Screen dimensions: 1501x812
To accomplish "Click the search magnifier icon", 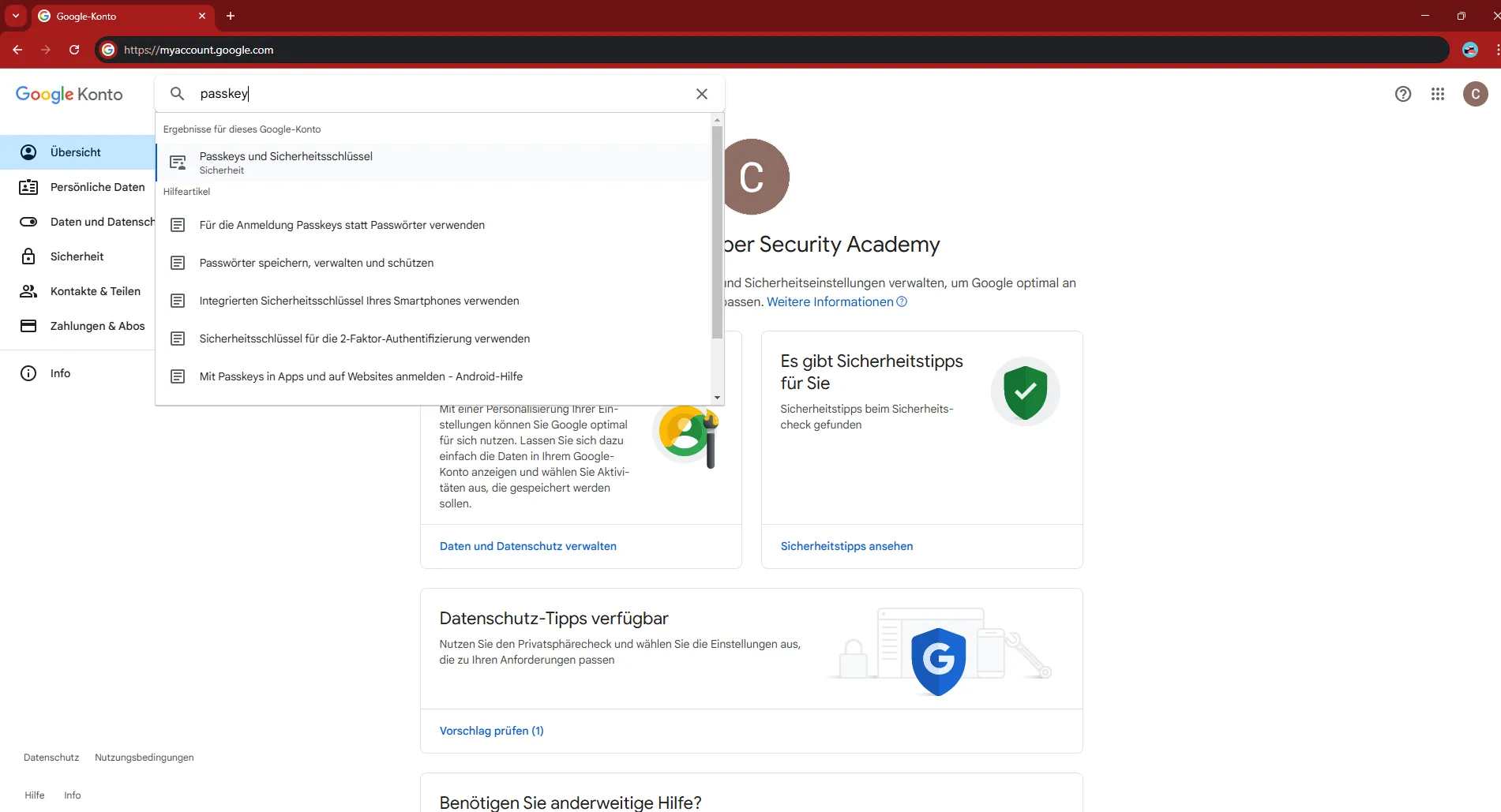I will [x=178, y=94].
